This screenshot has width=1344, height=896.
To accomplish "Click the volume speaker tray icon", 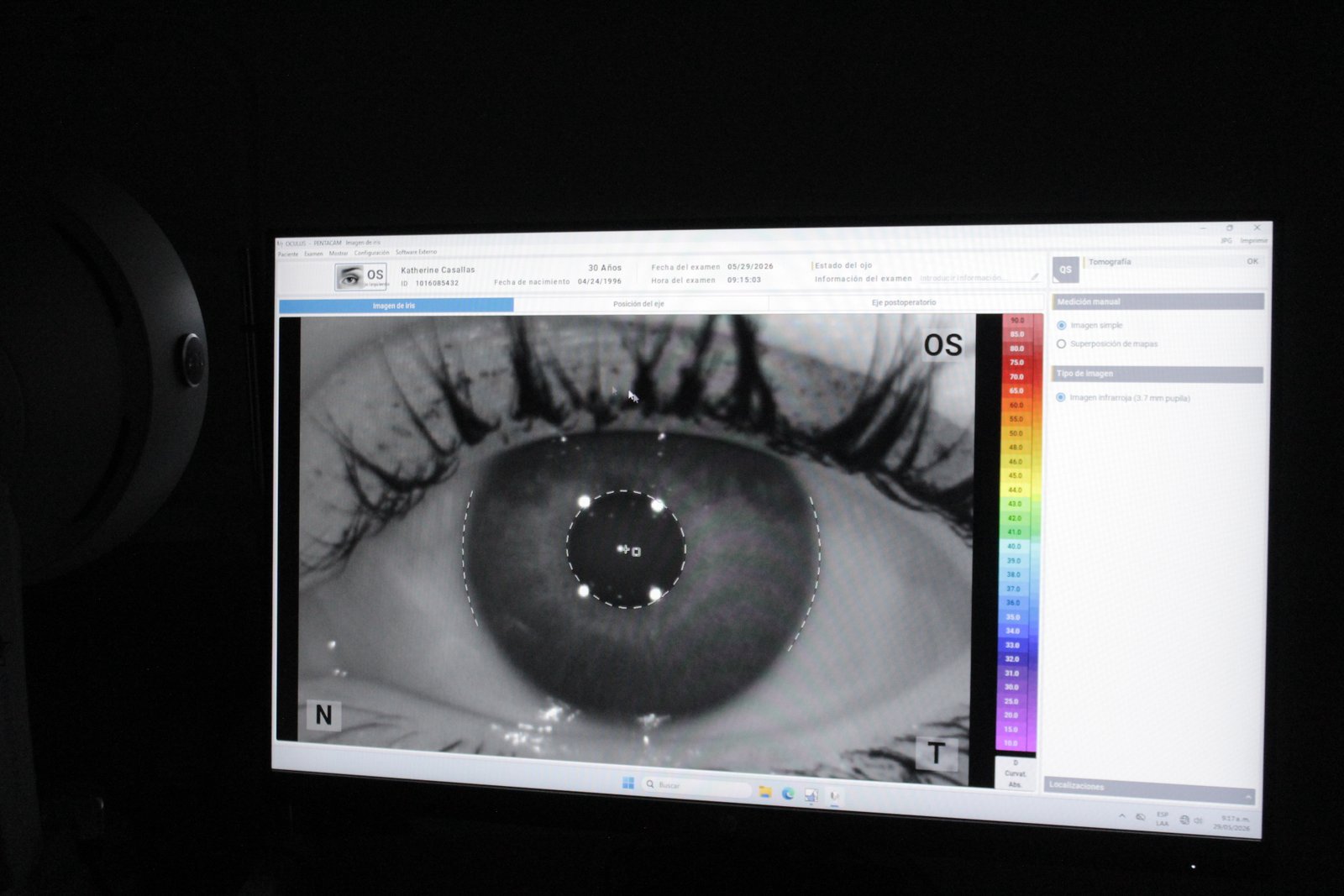I will pyautogui.click(x=1198, y=820).
